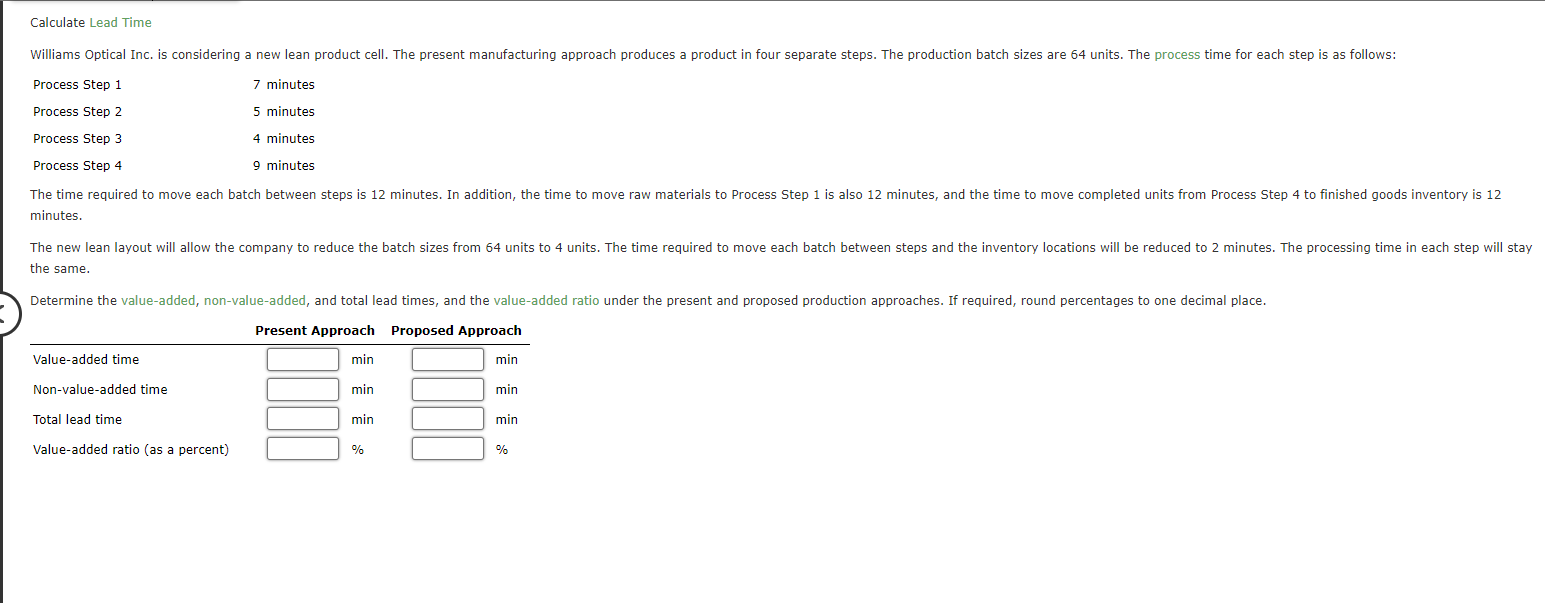This screenshot has height=603, width=1545.
Task: Click the Value-added ratio row label
Action: [130, 449]
